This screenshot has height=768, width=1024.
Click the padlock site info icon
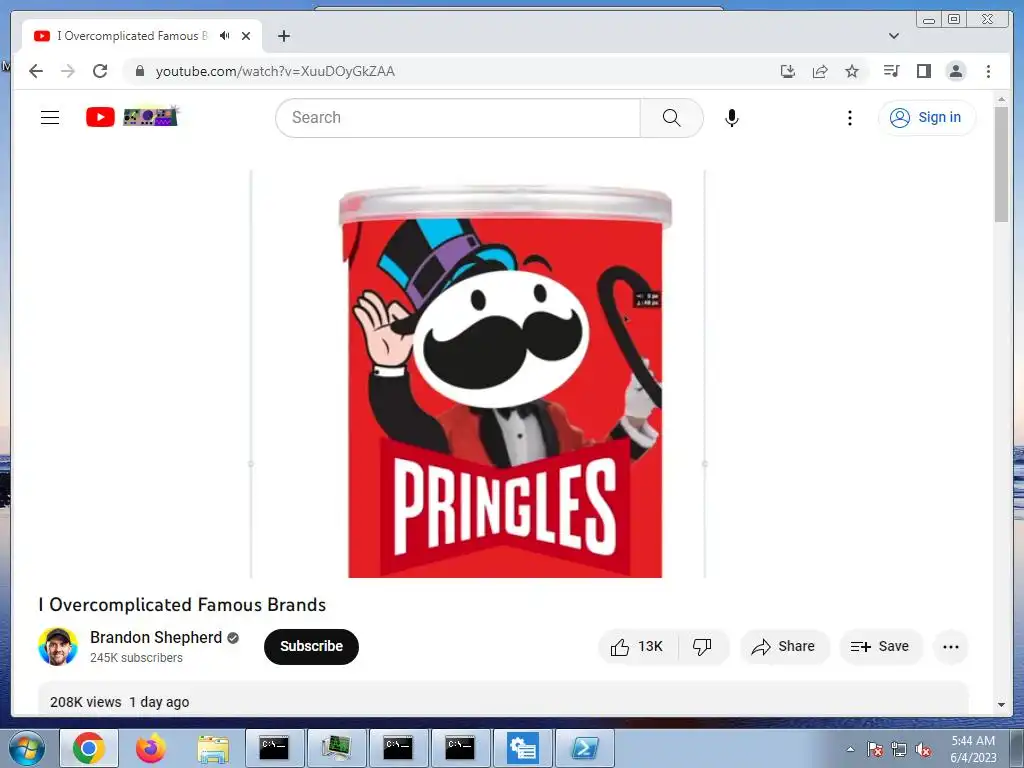[x=140, y=71]
